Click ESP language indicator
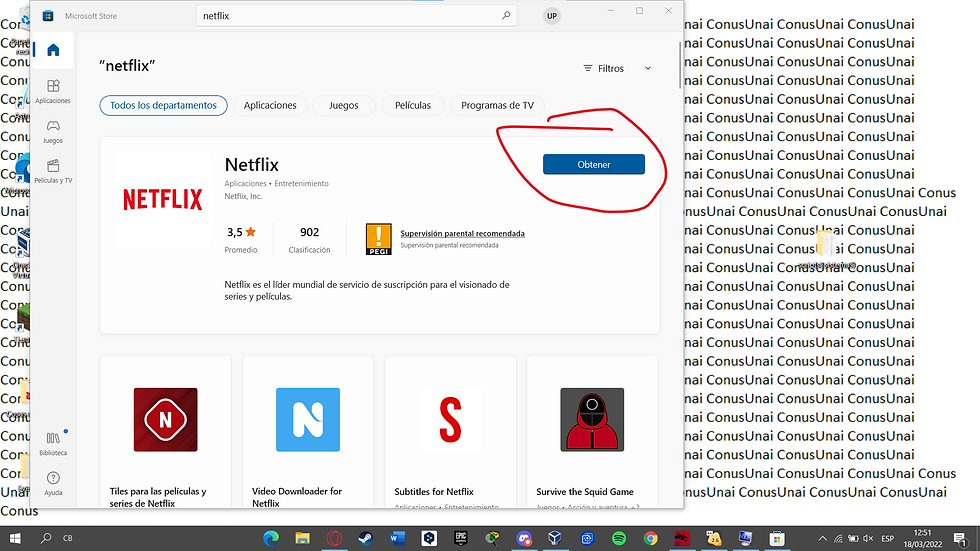 click(x=888, y=539)
